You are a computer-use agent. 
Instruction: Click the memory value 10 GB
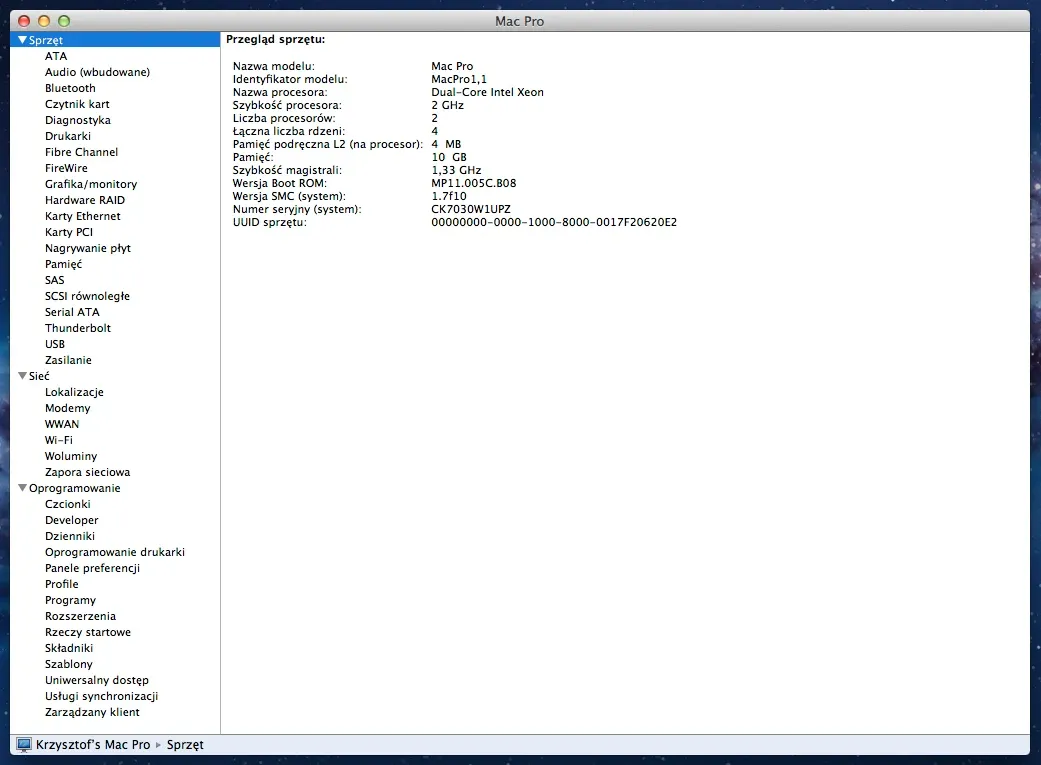[449, 157]
